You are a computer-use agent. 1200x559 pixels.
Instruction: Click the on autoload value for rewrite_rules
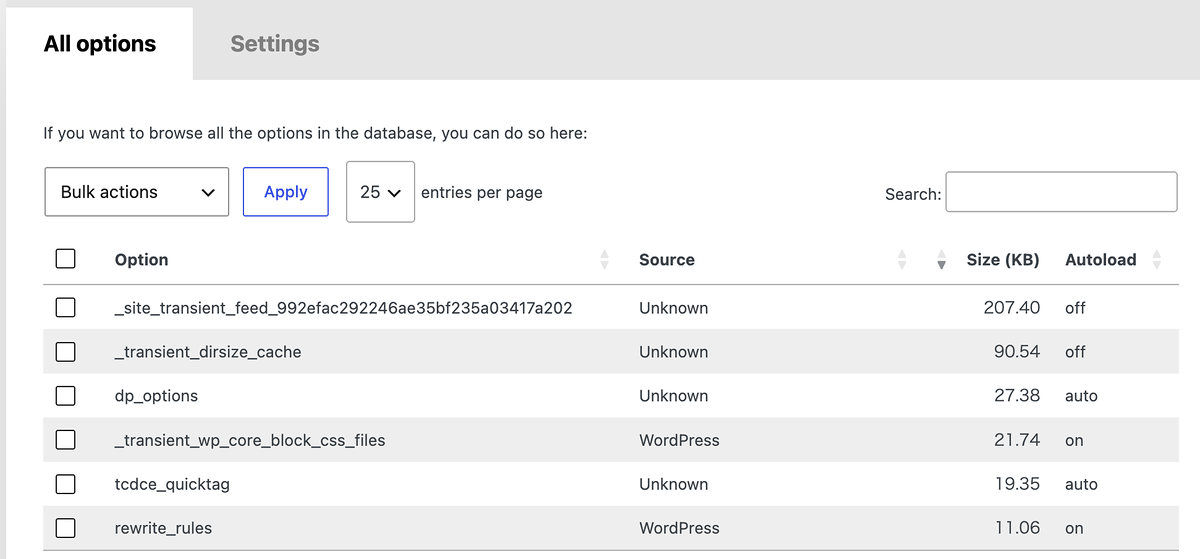[x=1074, y=528]
